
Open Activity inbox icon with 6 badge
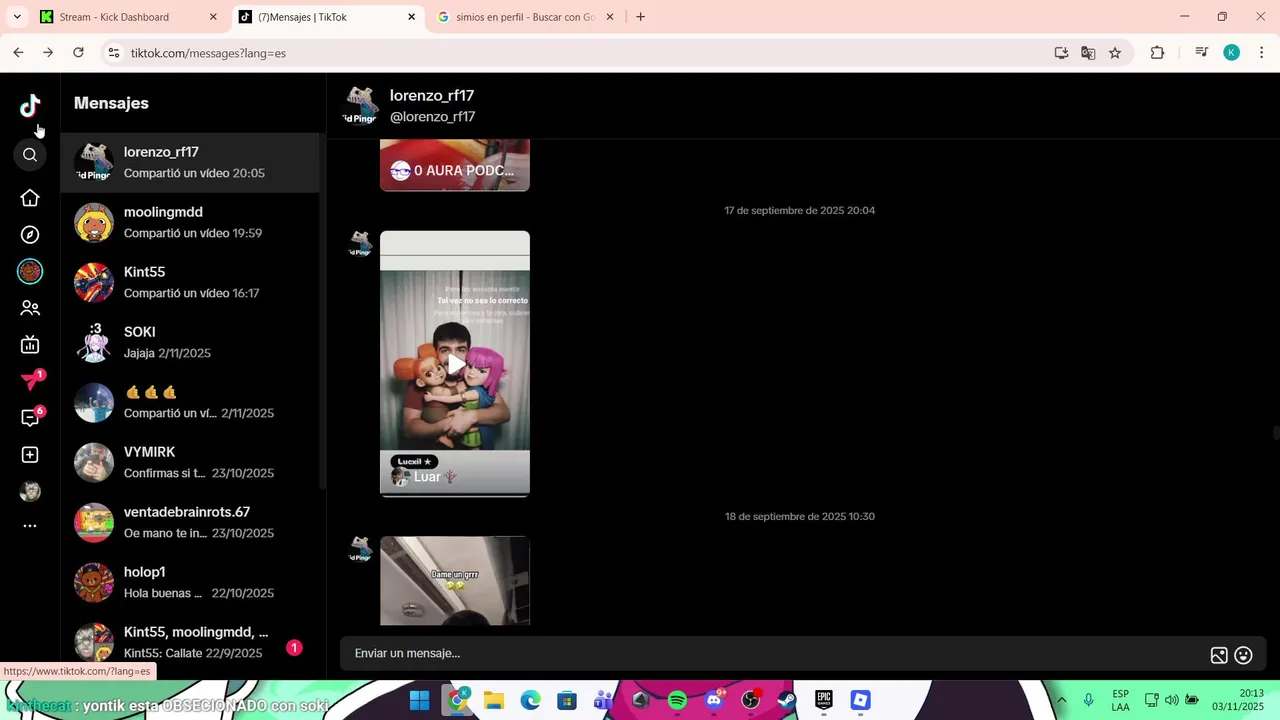click(x=32, y=417)
